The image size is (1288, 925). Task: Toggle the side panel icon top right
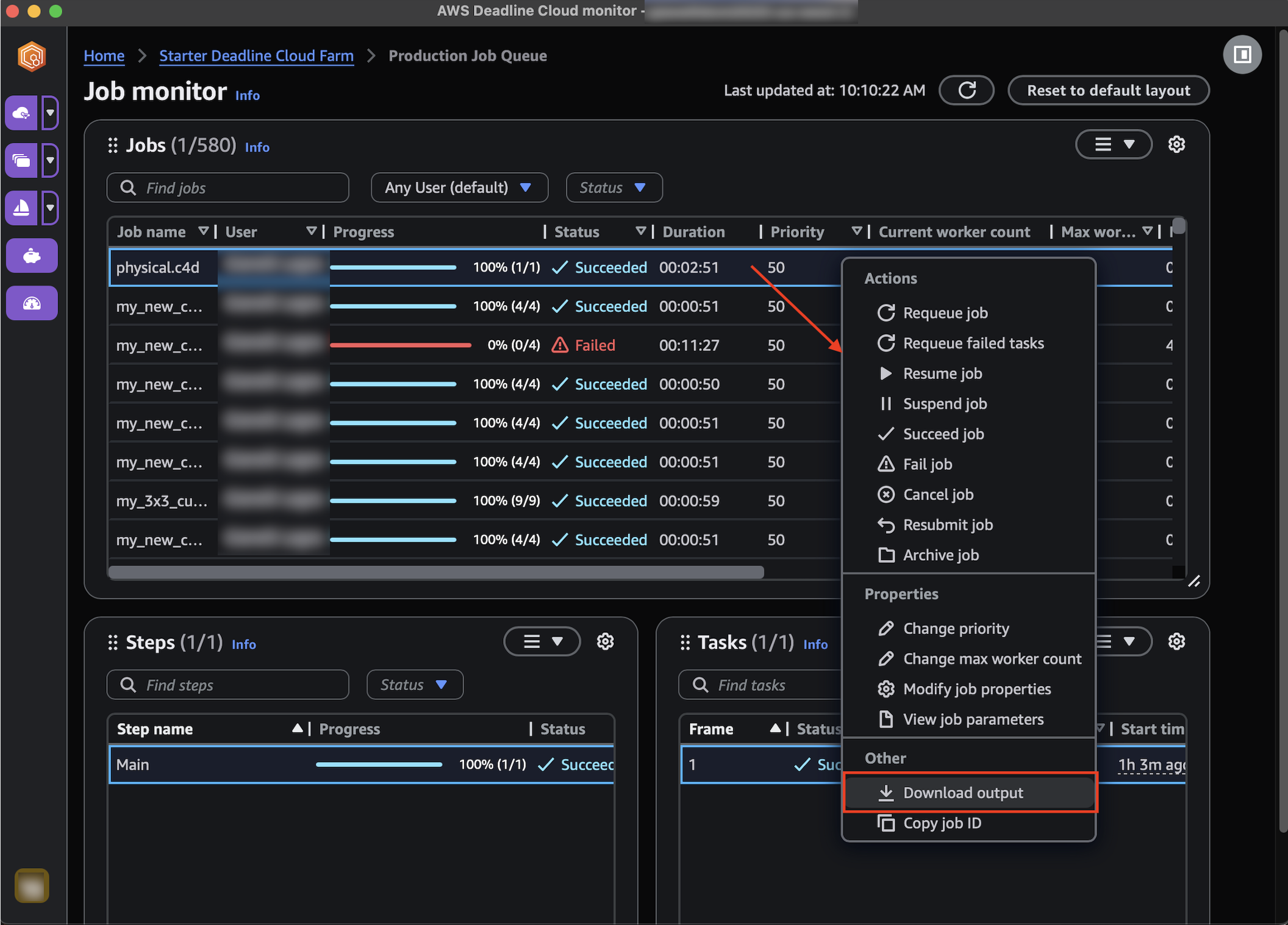click(1242, 55)
